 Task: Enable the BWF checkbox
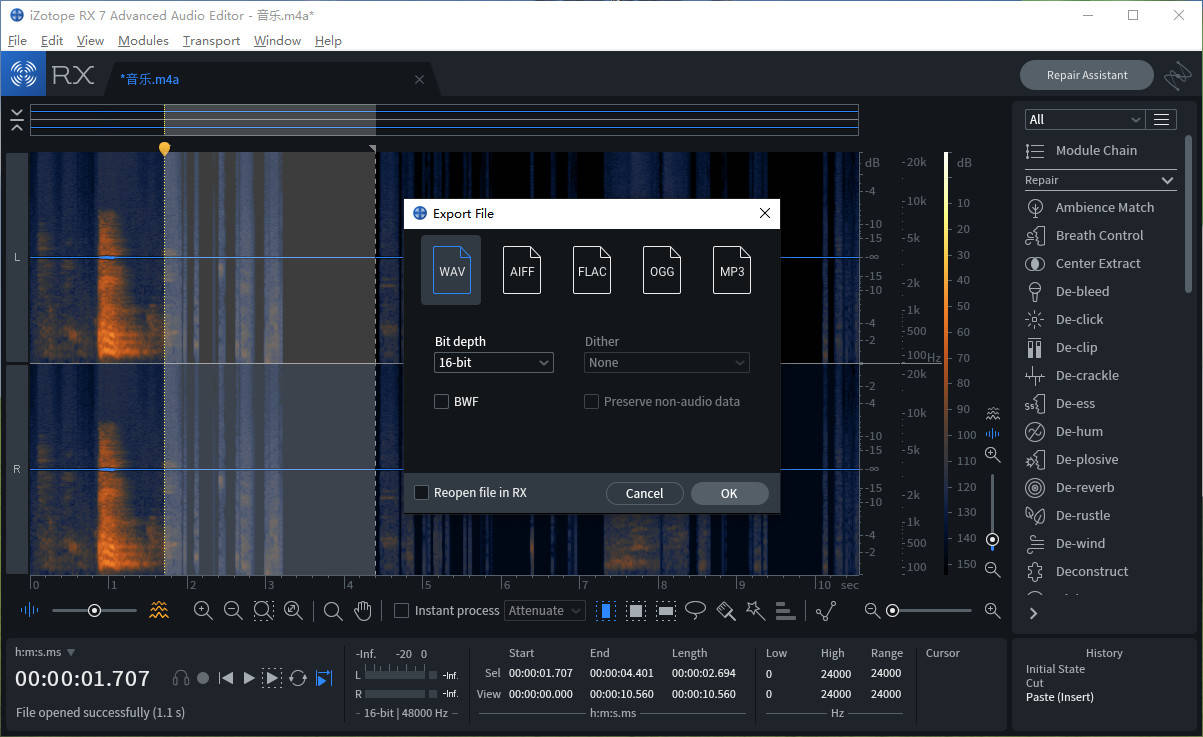pos(441,401)
